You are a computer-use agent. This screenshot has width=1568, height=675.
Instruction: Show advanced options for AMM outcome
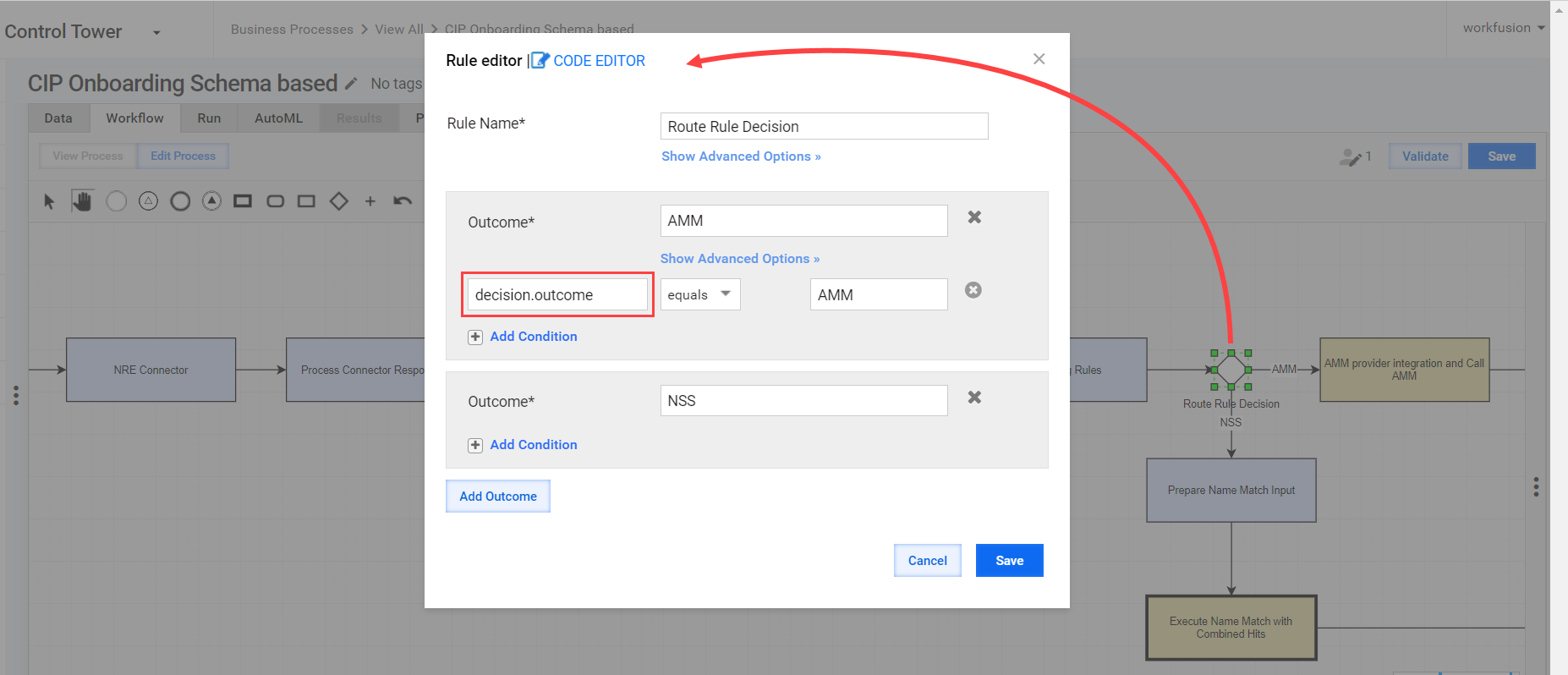(740, 259)
